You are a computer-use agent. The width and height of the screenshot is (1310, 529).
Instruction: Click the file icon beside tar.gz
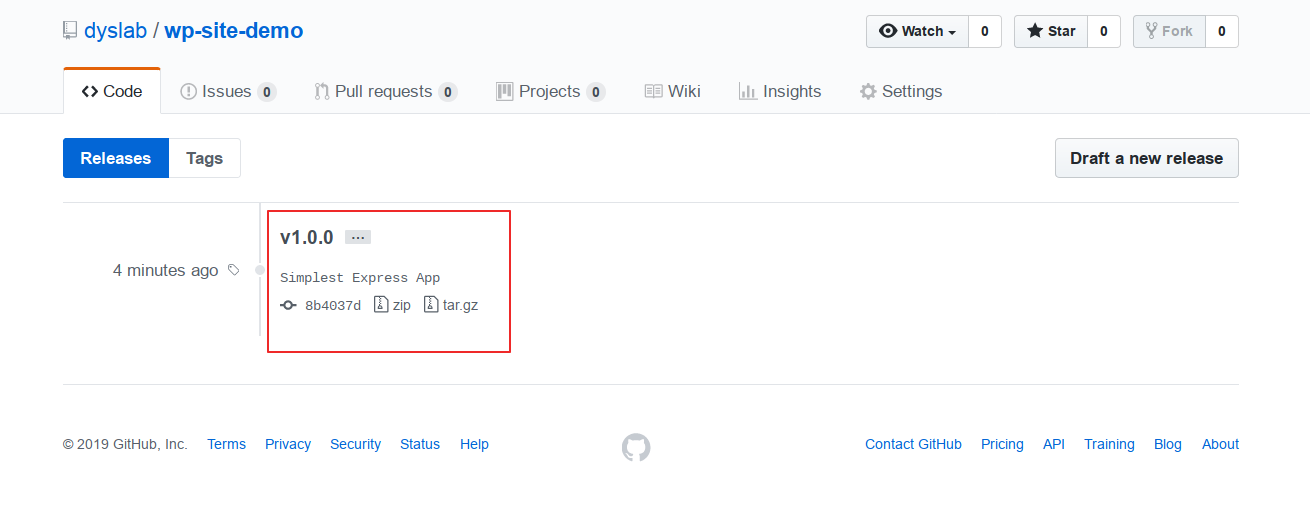[431, 304]
